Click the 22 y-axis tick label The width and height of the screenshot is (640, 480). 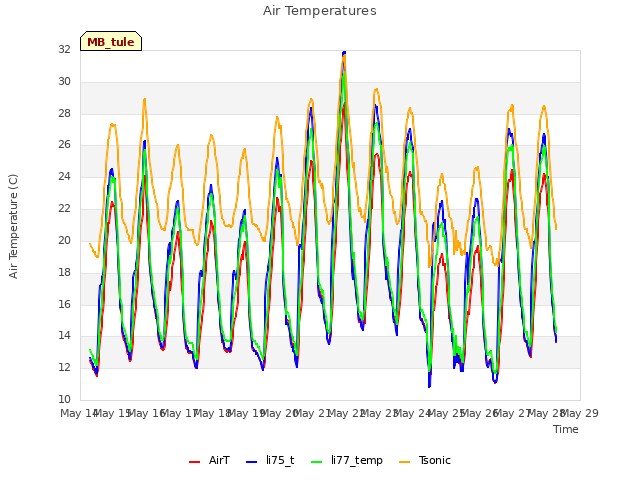point(64,208)
